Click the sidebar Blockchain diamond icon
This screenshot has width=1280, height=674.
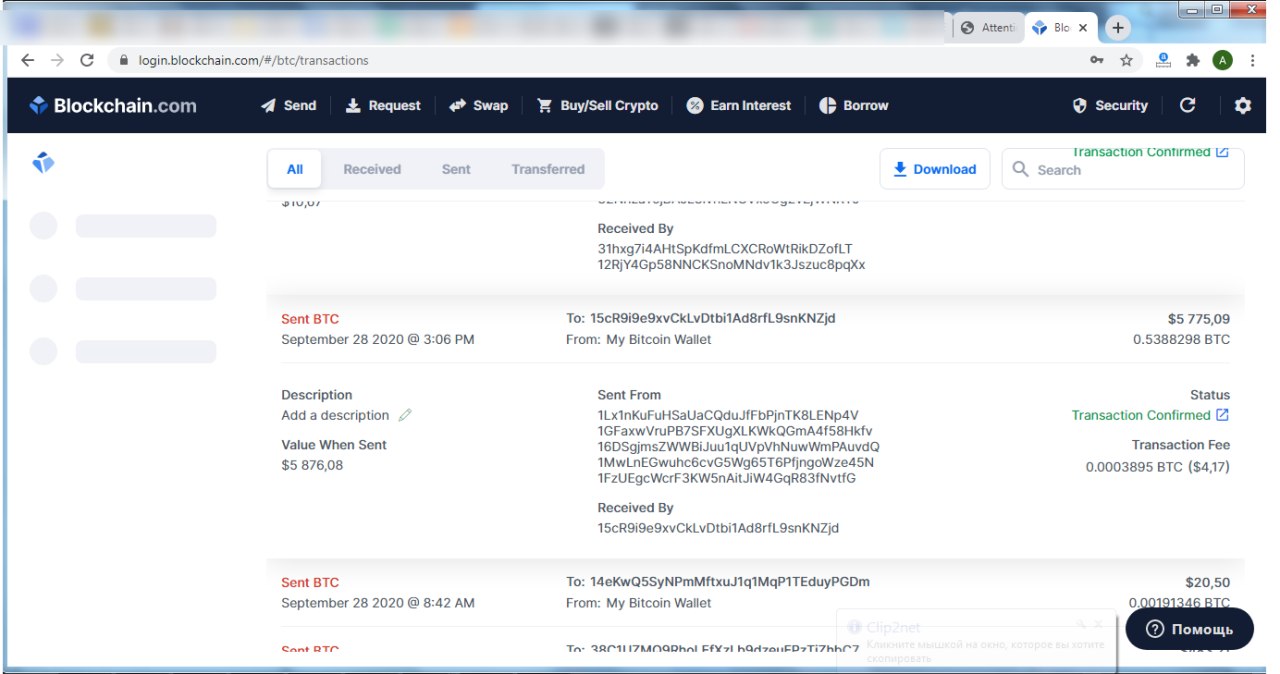(x=43, y=162)
